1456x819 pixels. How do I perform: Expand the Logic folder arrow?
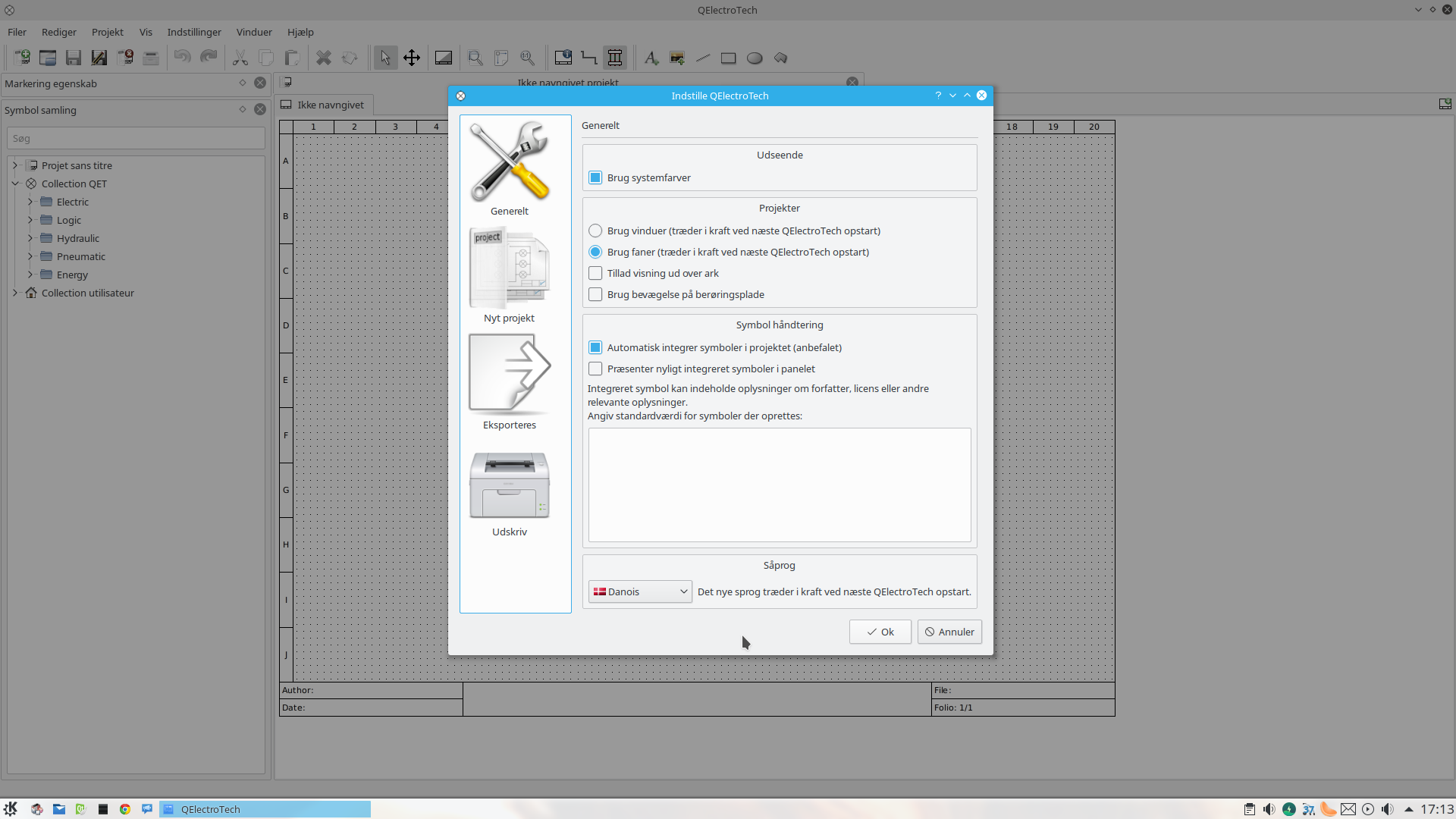point(30,220)
